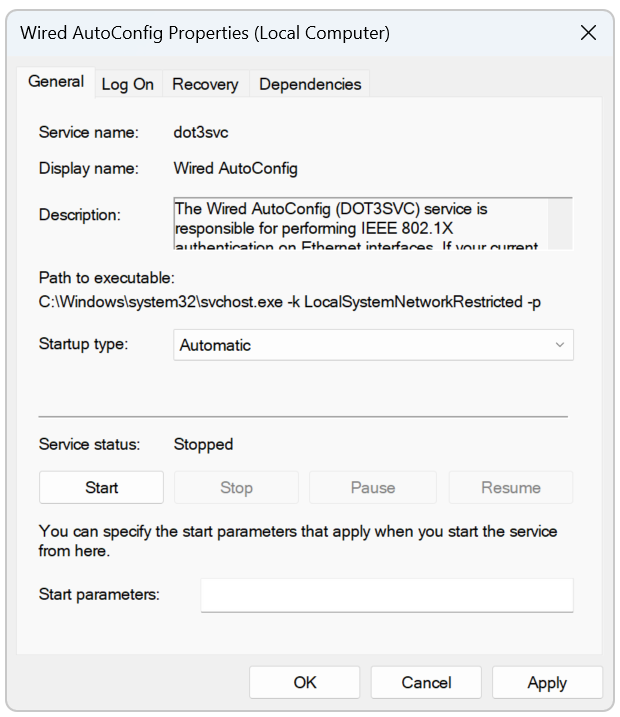Click the svchost.exe executable path text

290,301
